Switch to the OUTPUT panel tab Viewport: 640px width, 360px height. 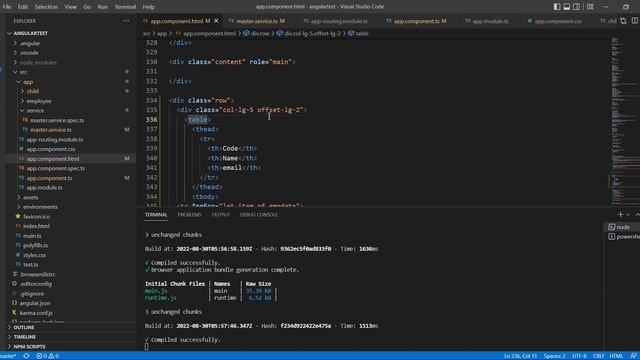click(220, 215)
